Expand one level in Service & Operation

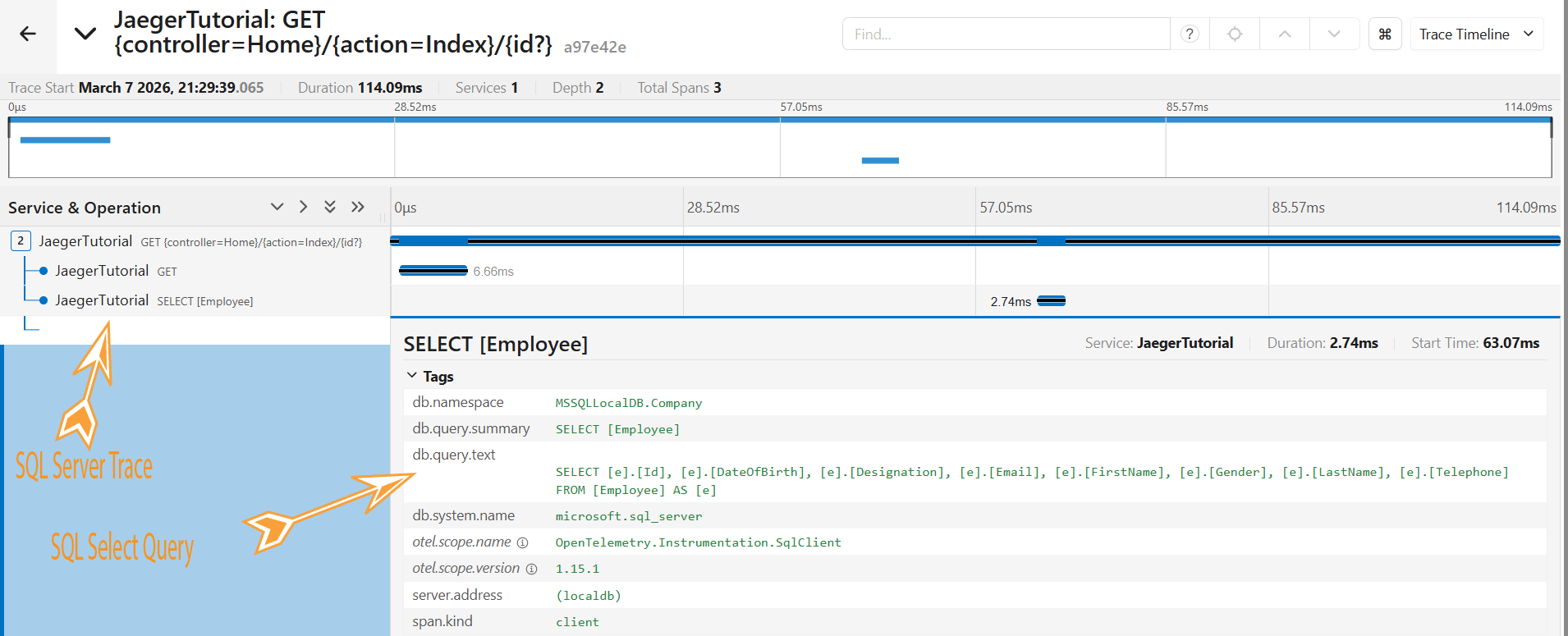click(277, 207)
